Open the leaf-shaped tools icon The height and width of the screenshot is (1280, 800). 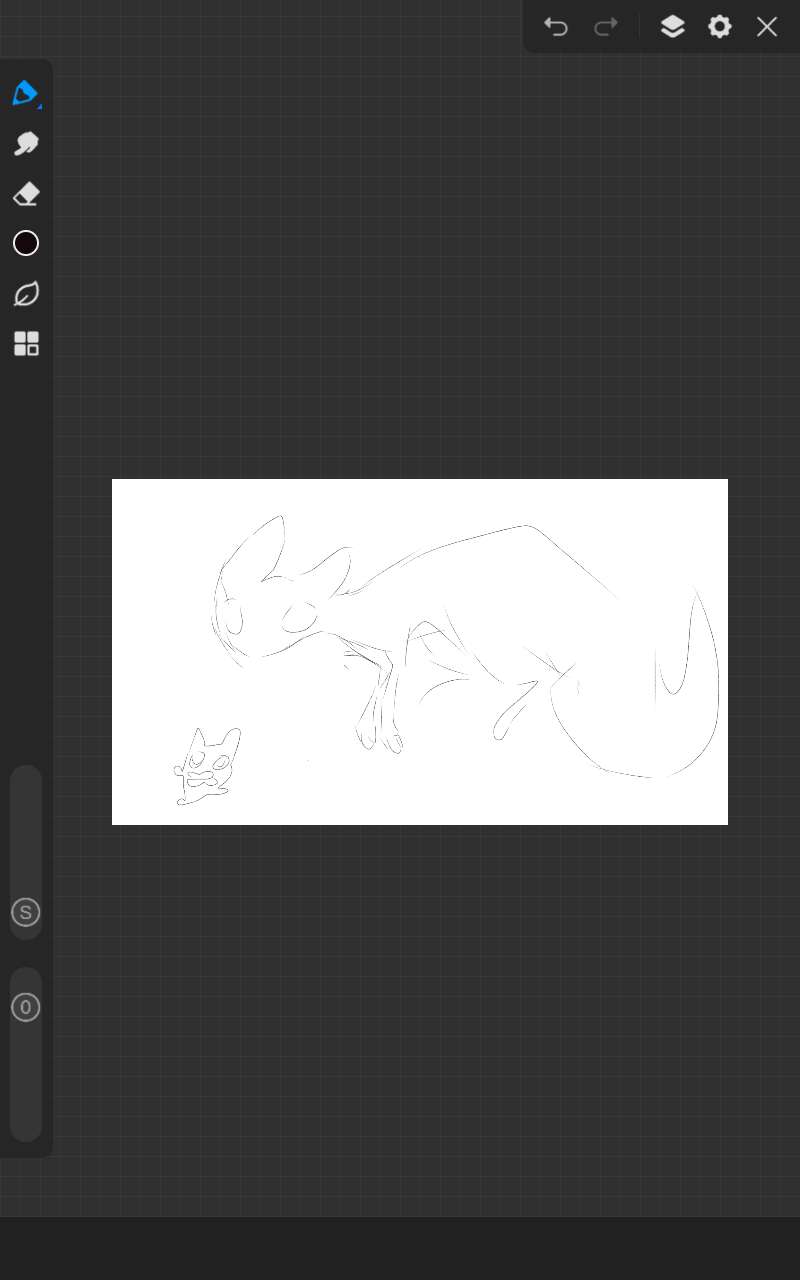pyautogui.click(x=26, y=294)
